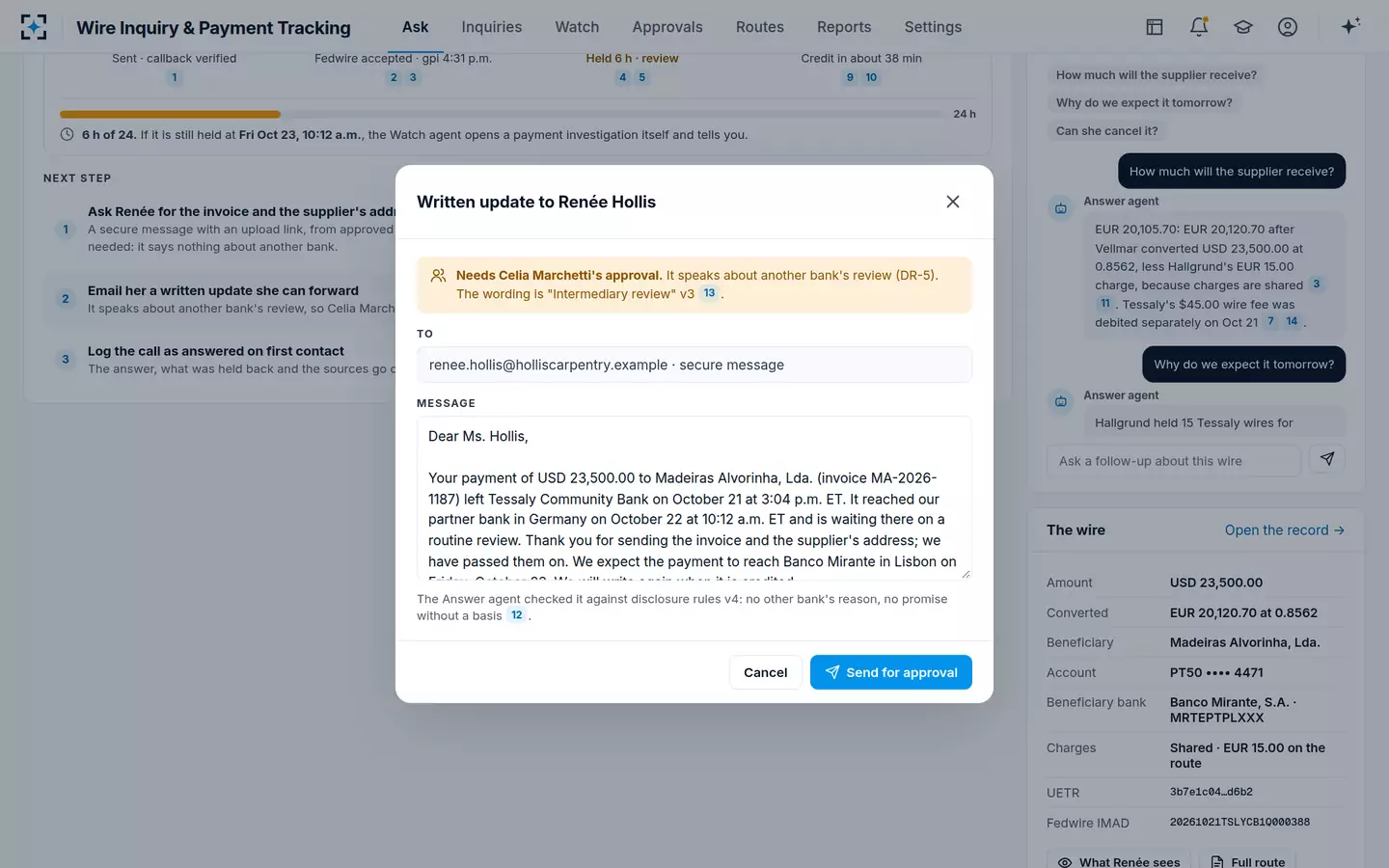Click source badge 11 in supplier answer

coord(1105,303)
